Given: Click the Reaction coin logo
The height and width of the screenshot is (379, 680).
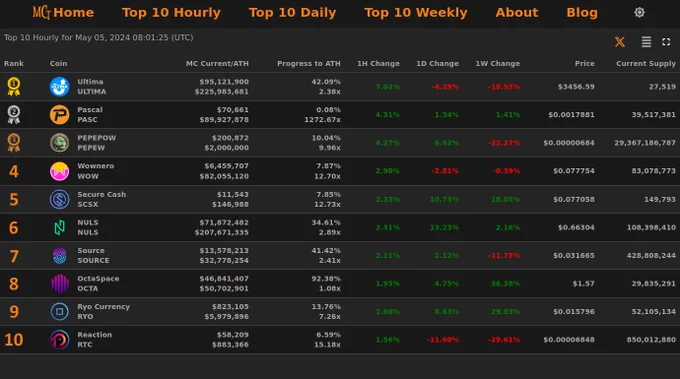Looking at the screenshot, I should click(x=59, y=340).
